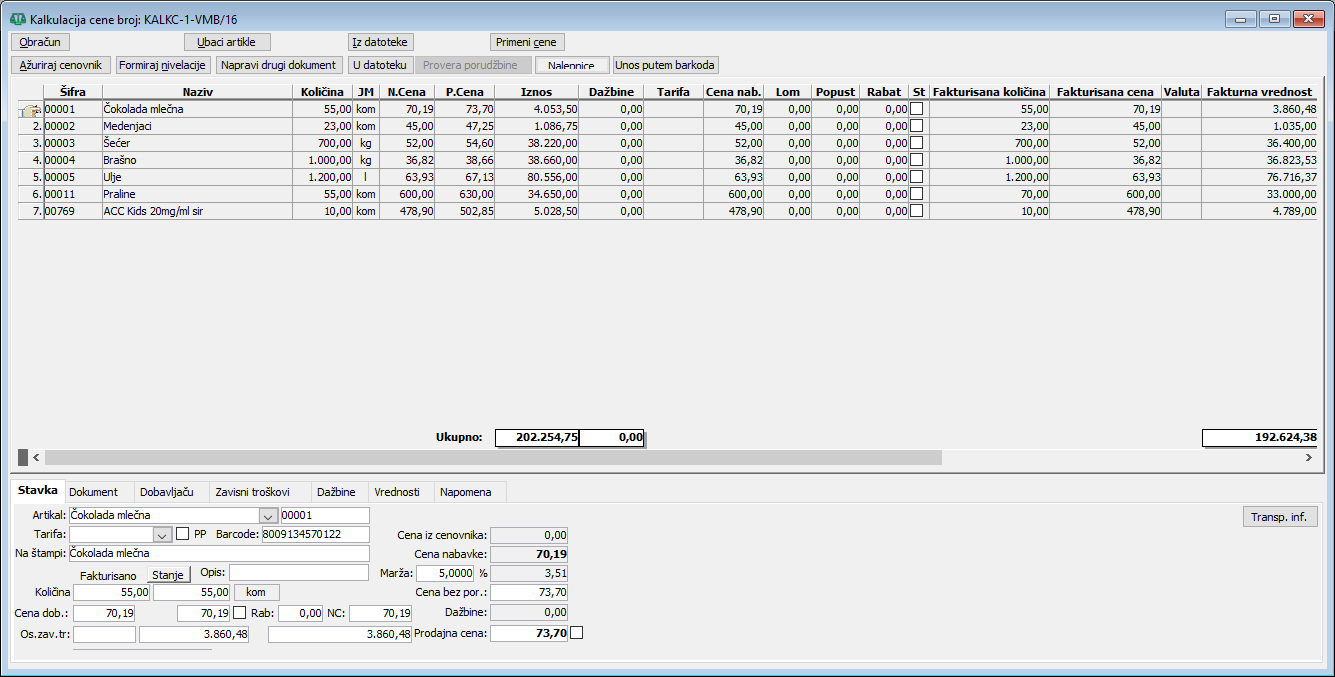Click the hand pointer icon on row 1
1335x677 pixels.
click(30, 109)
